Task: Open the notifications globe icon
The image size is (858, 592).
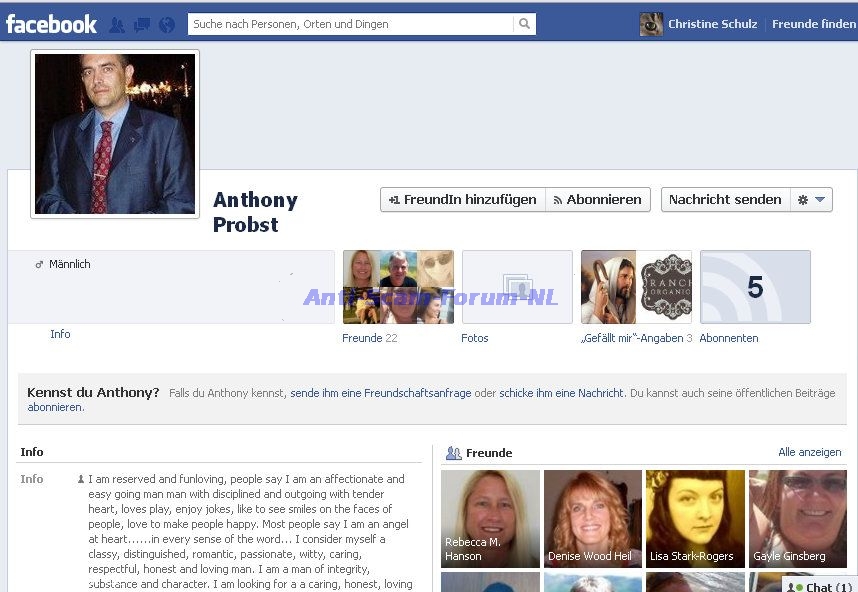Action: (x=167, y=25)
